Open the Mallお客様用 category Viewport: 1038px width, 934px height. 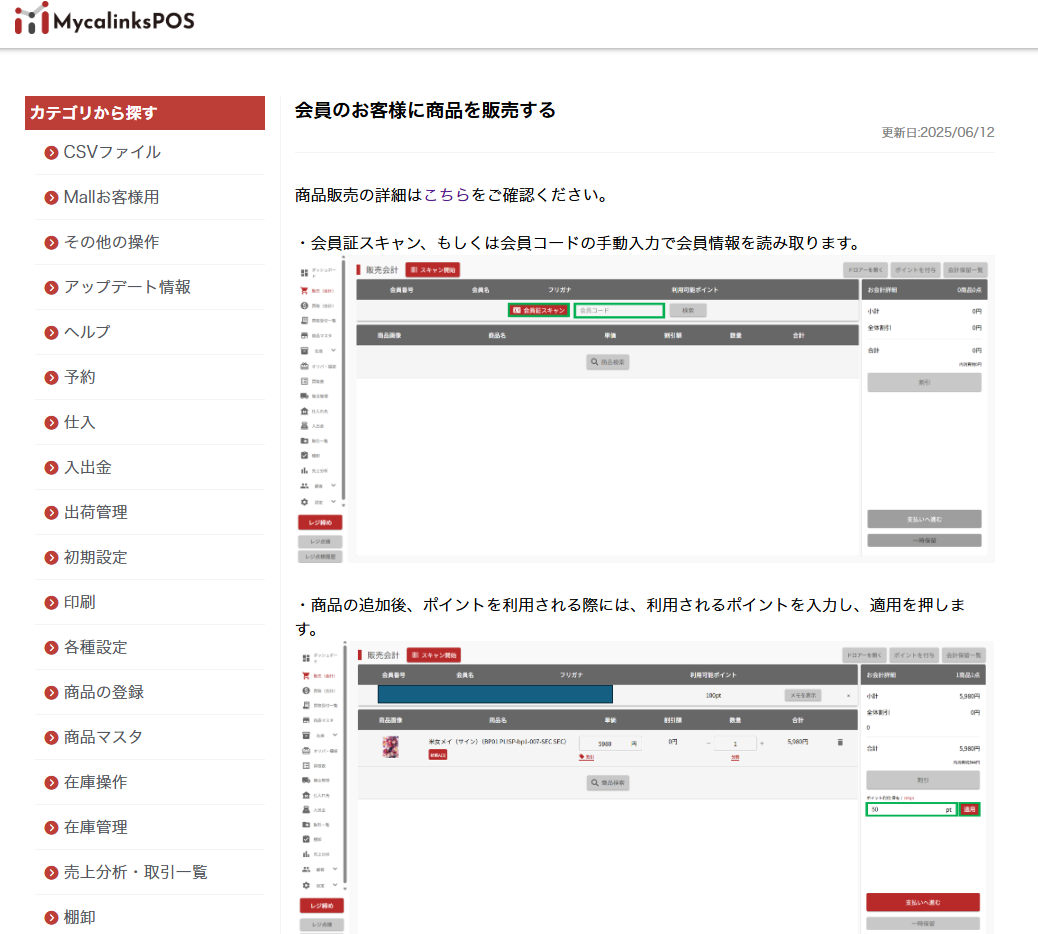click(x=111, y=198)
